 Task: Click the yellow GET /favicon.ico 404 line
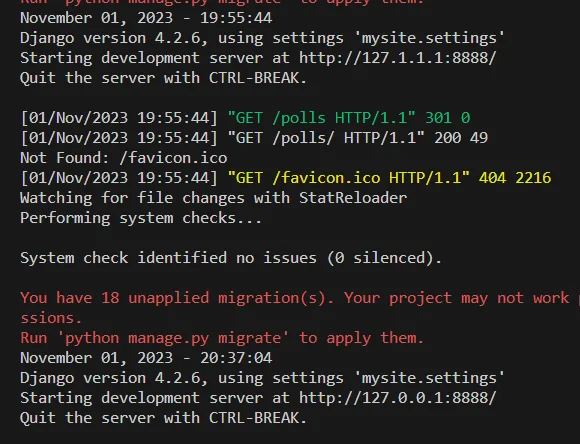286,178
